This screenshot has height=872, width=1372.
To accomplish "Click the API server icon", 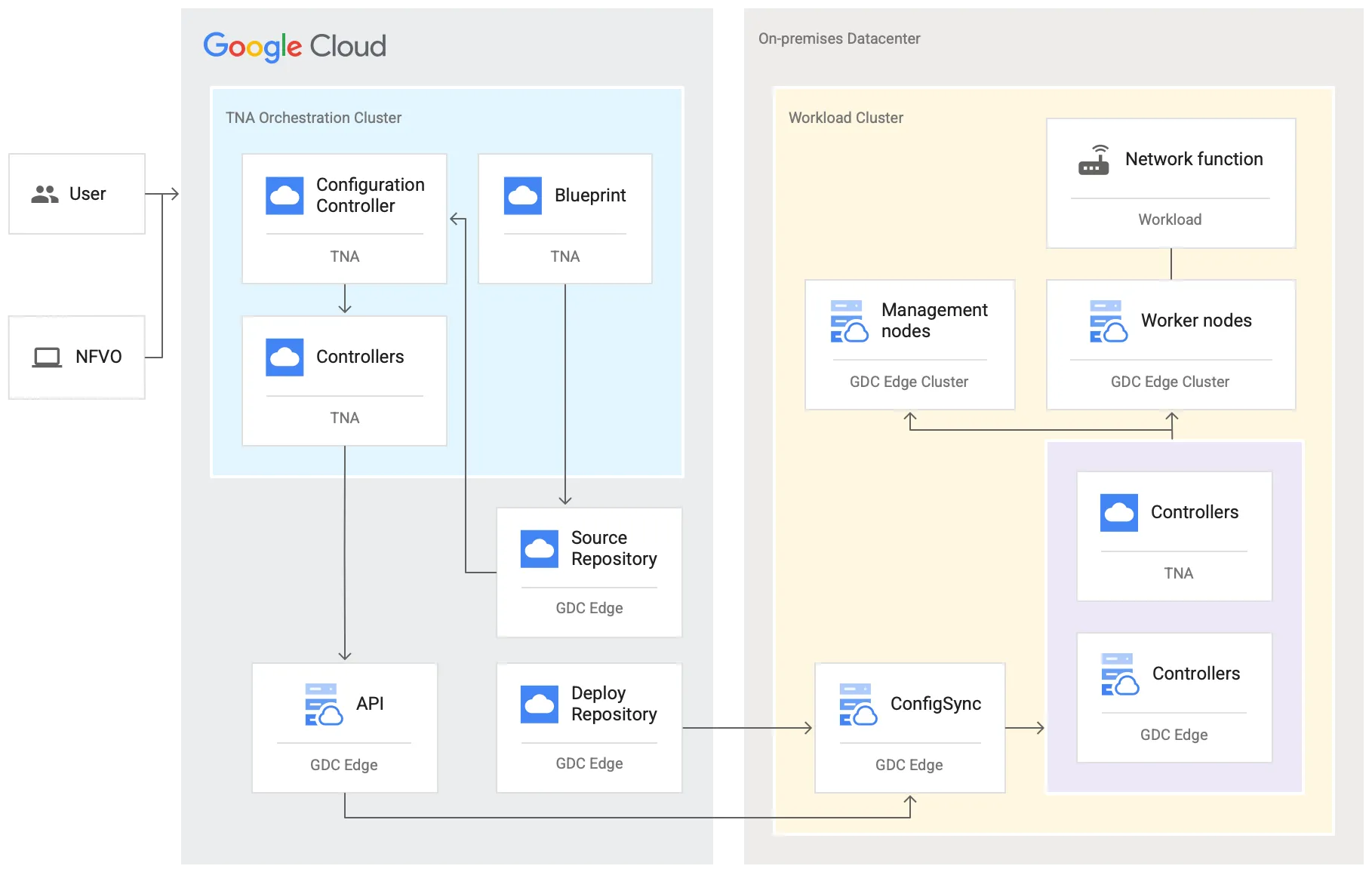I will point(324,705).
